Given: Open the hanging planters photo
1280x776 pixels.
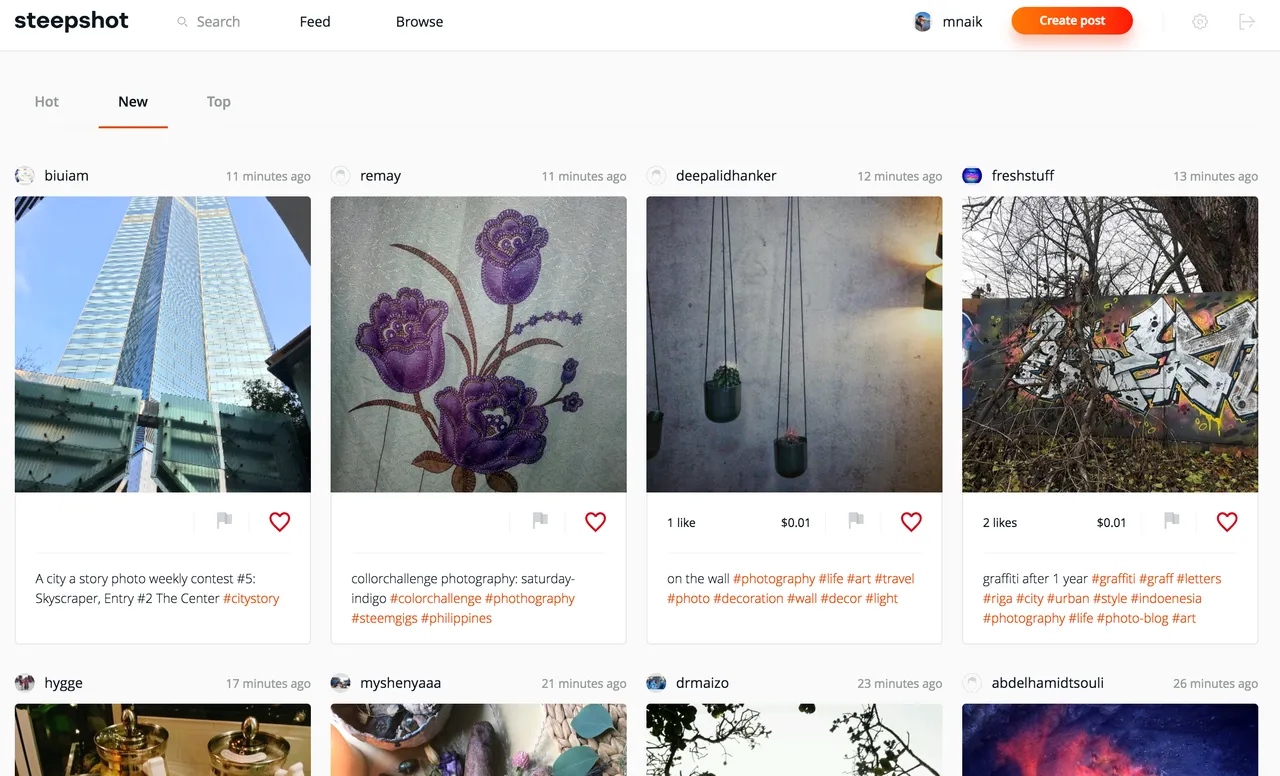Looking at the screenshot, I should click(x=794, y=344).
